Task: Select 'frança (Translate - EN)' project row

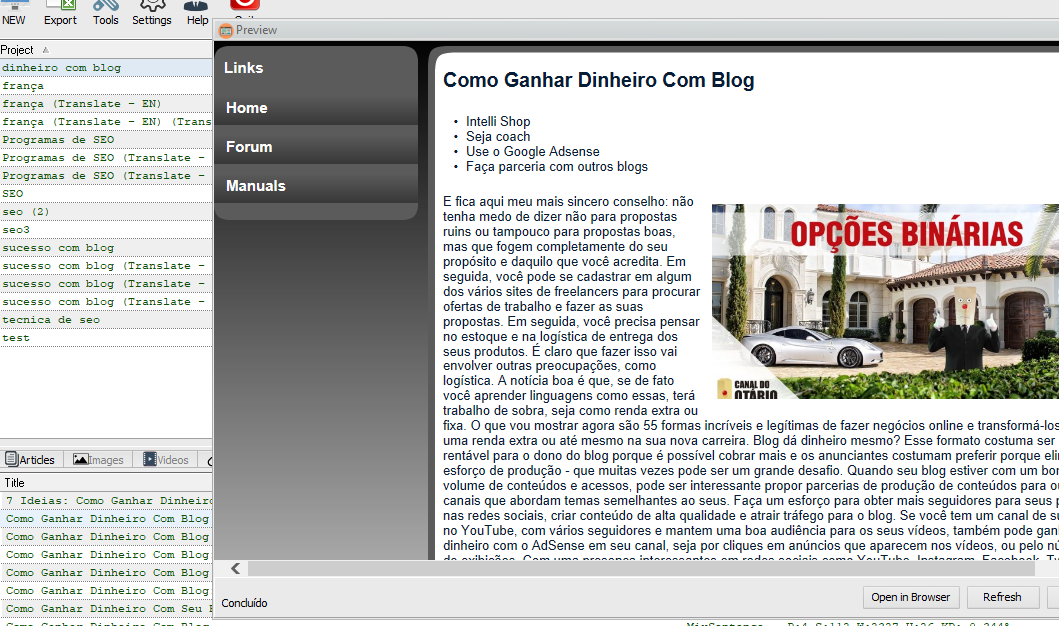Action: [106, 103]
